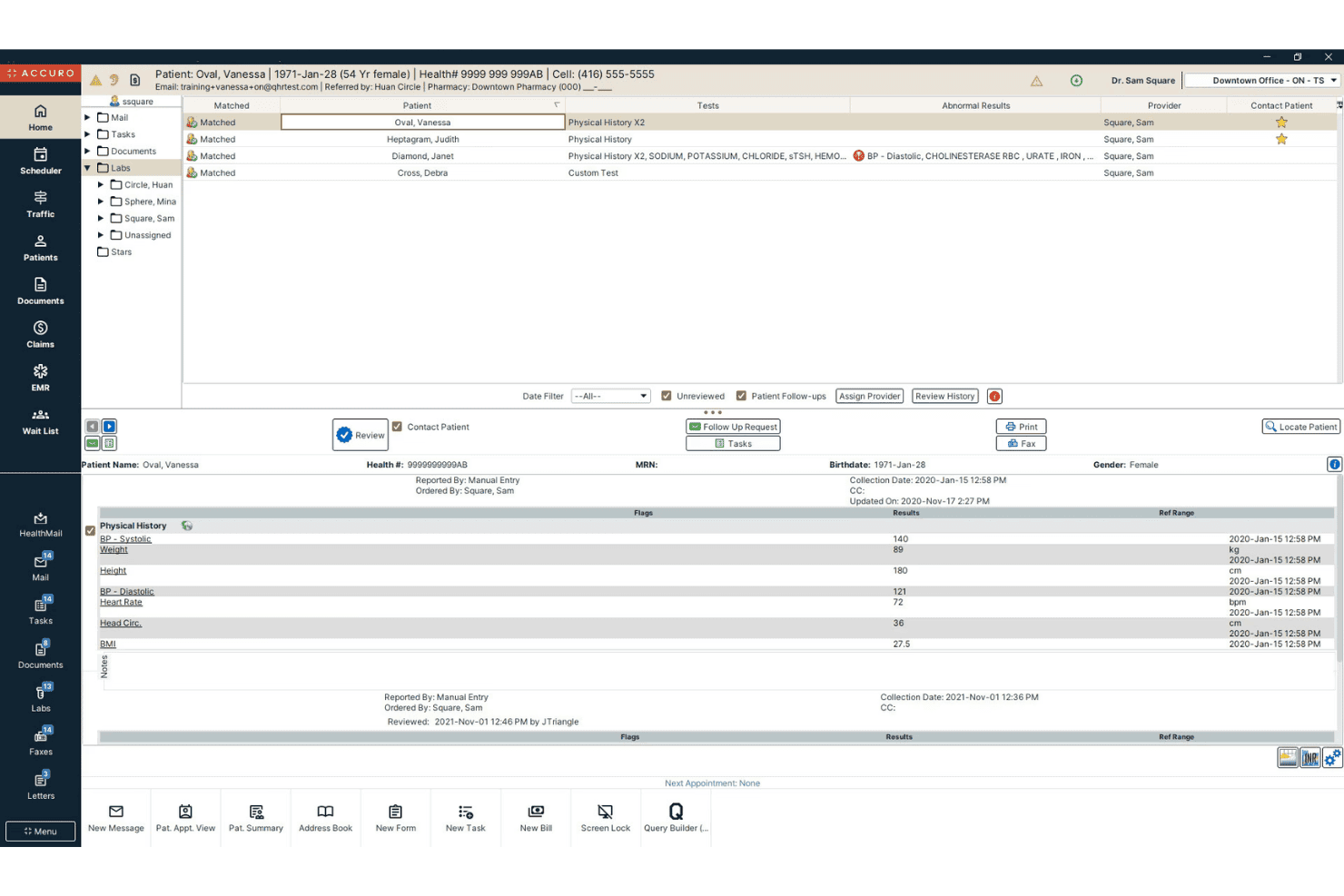Expand the Circle, Huan folder
The width and height of the screenshot is (1344, 896).
tap(101, 184)
